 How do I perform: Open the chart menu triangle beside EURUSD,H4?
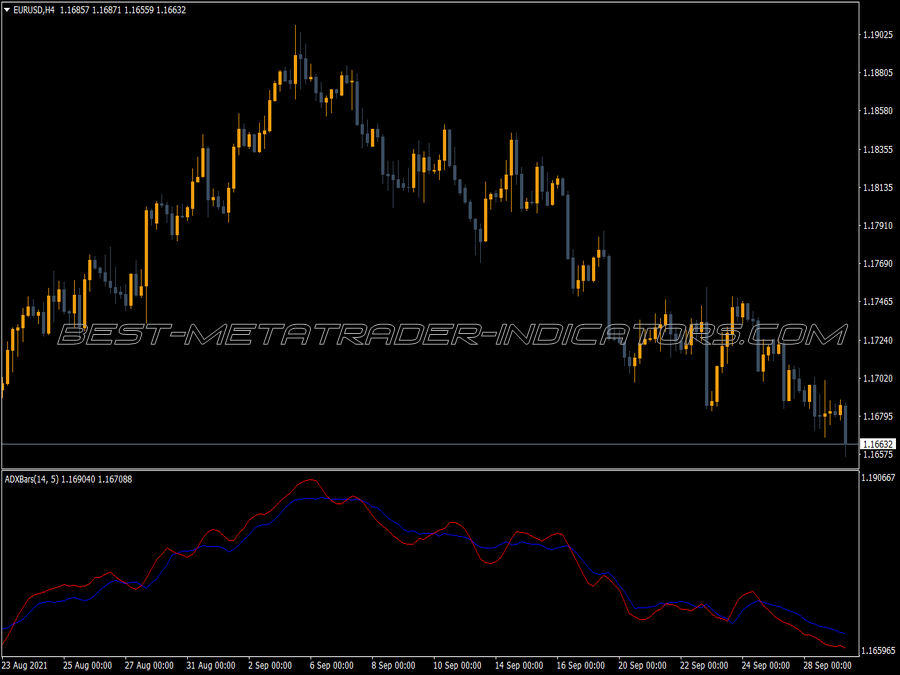pos(7,10)
